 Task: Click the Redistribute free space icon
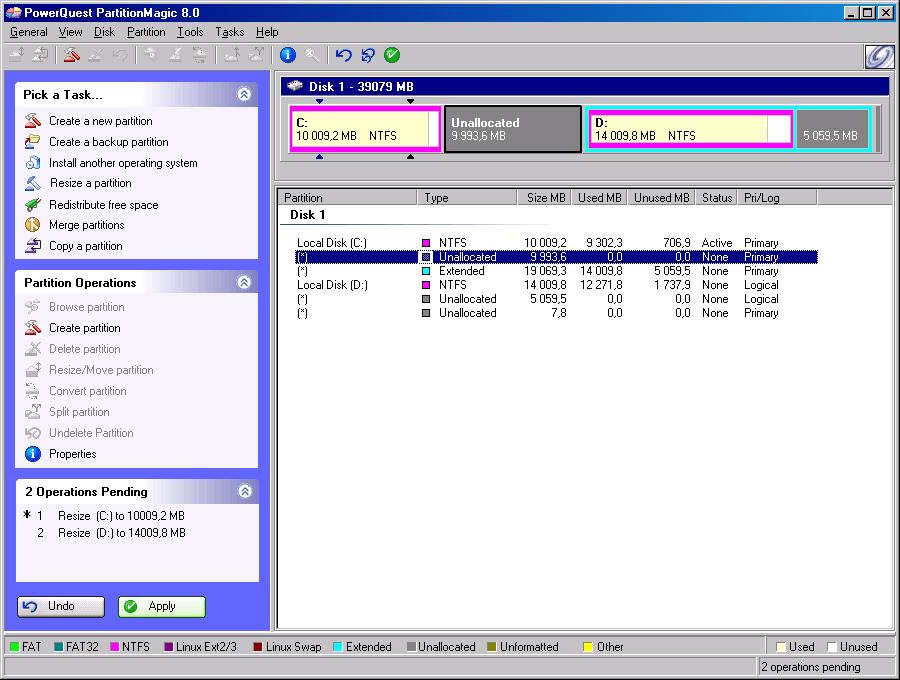[x=33, y=205]
